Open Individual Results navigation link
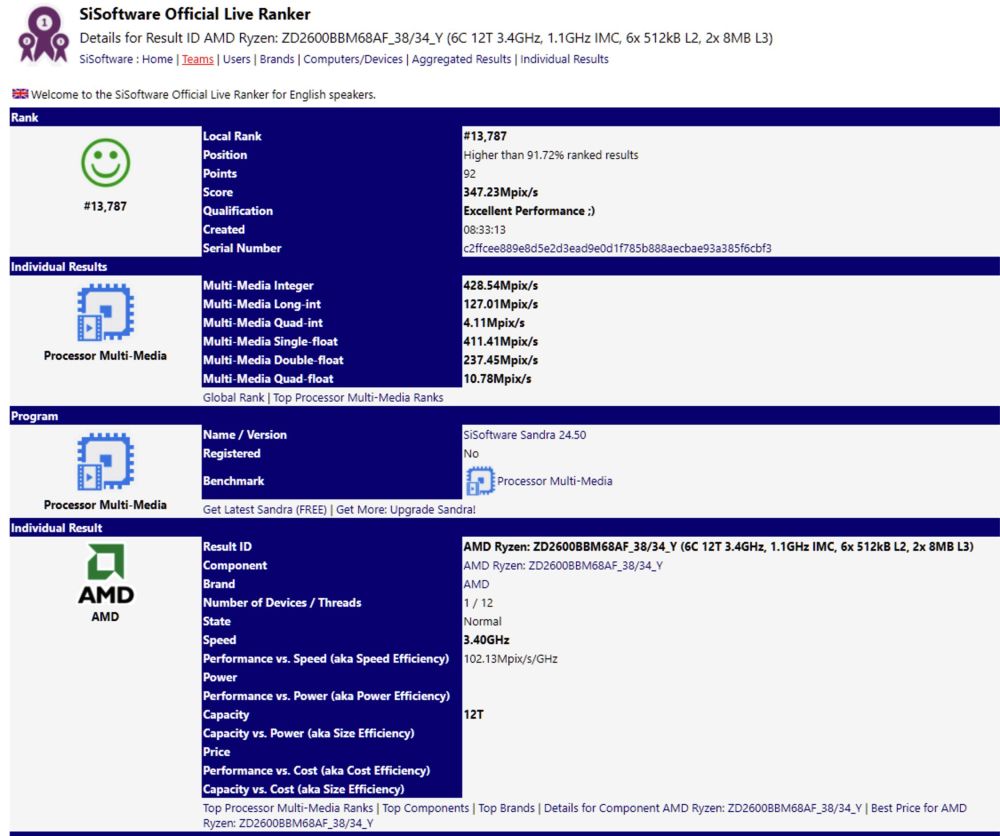 [564, 59]
